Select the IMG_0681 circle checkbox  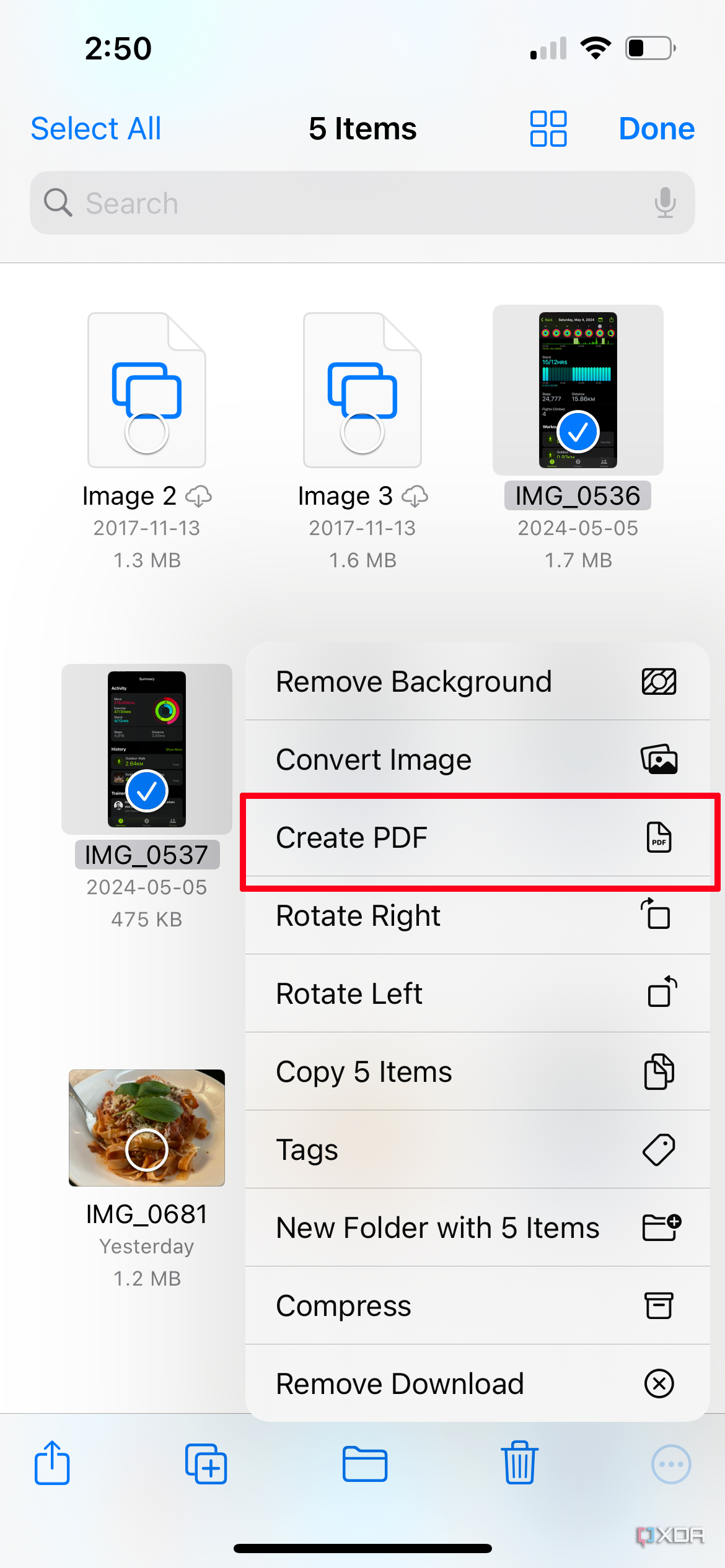147,1149
